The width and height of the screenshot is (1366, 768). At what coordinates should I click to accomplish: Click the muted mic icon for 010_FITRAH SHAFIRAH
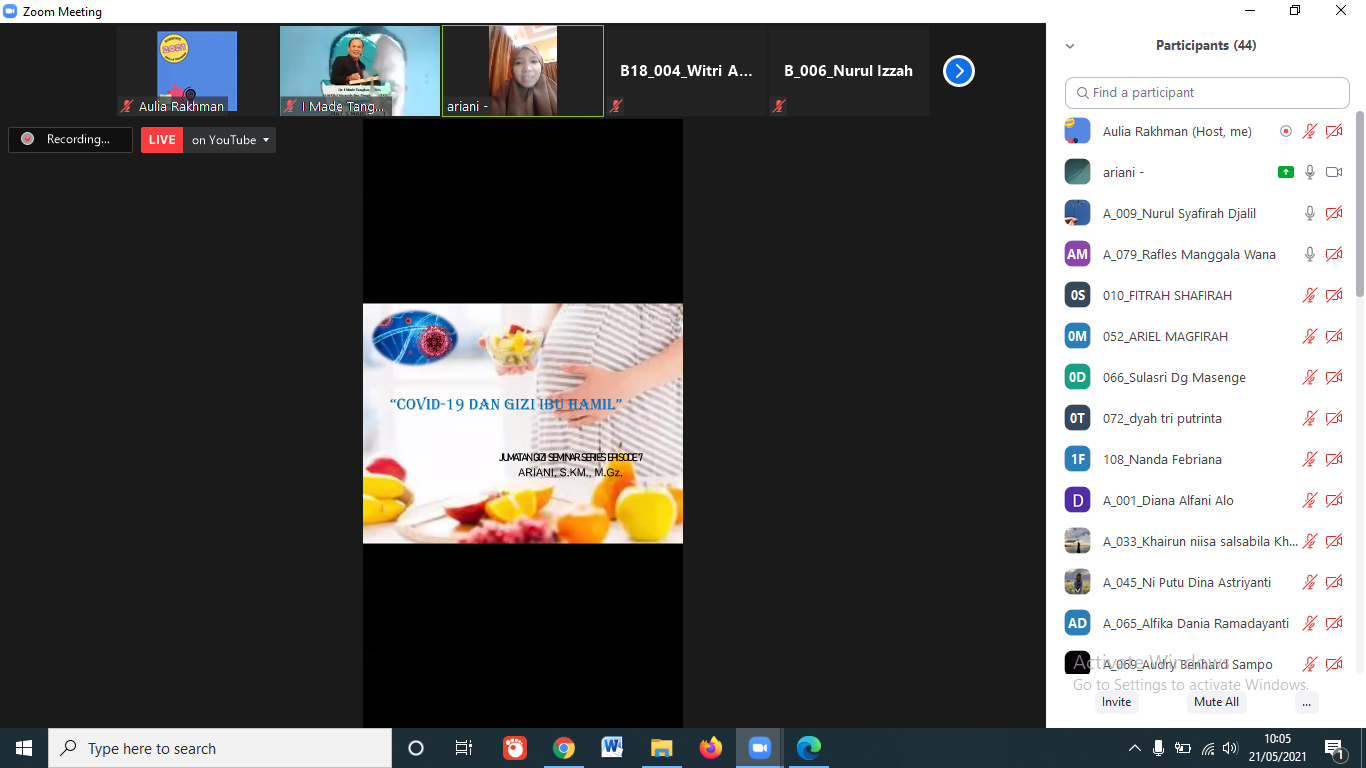[1309, 295]
